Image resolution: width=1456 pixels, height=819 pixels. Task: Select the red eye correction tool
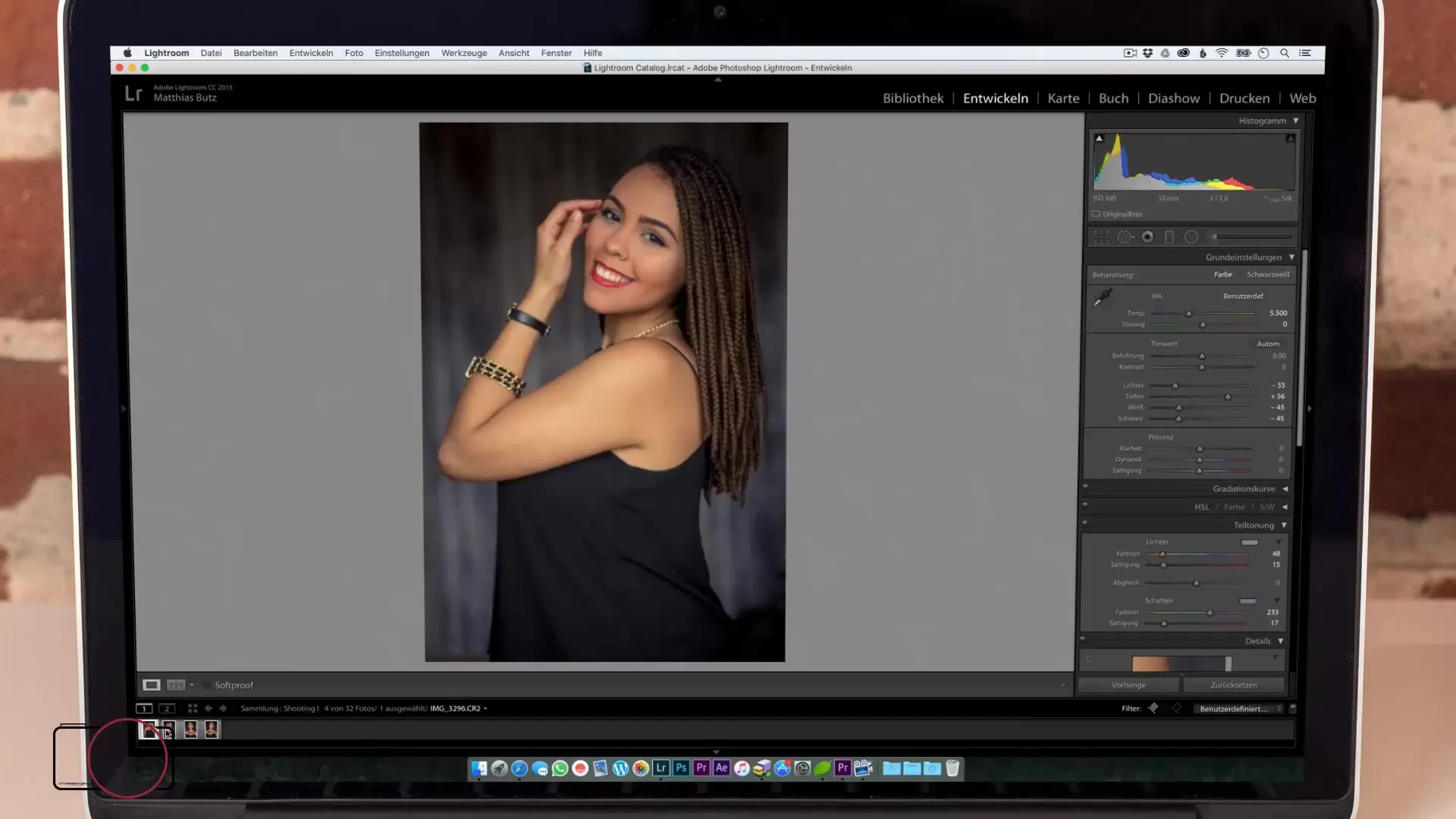(x=1147, y=237)
